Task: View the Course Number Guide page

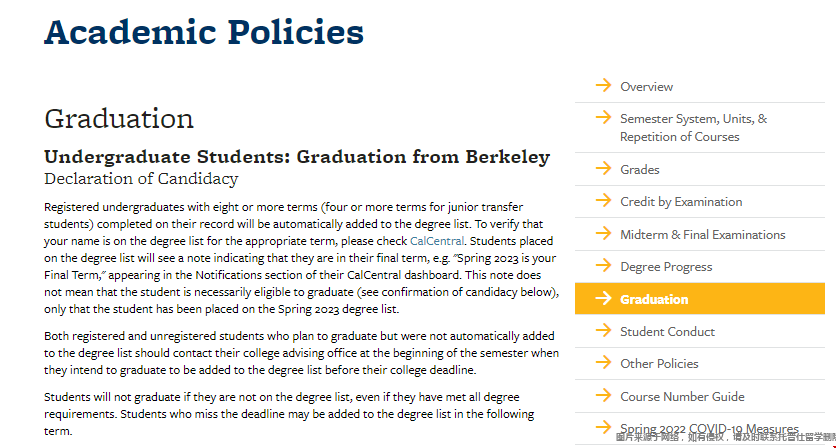Action: [682, 397]
